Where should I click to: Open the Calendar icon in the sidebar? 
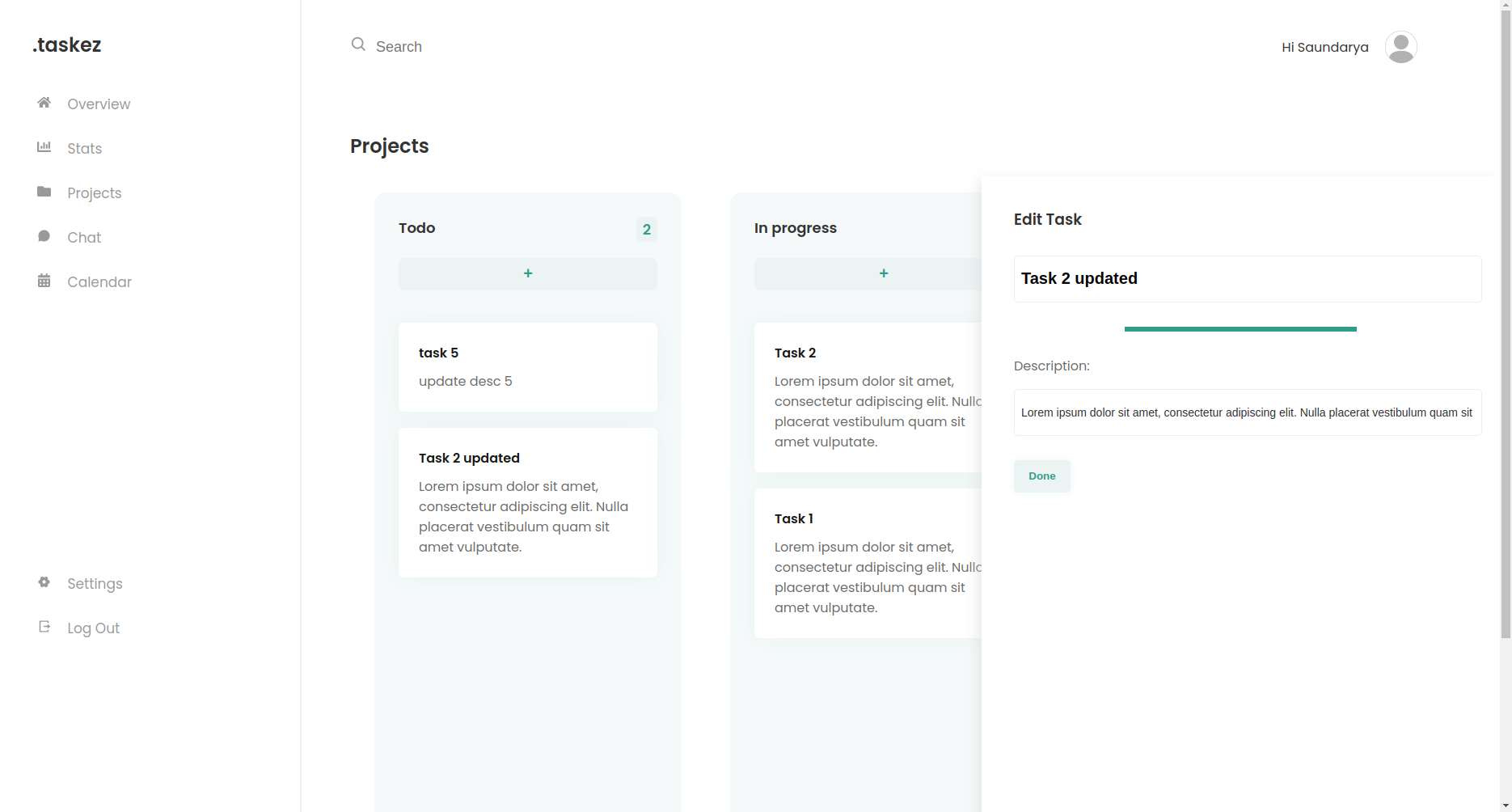44,280
